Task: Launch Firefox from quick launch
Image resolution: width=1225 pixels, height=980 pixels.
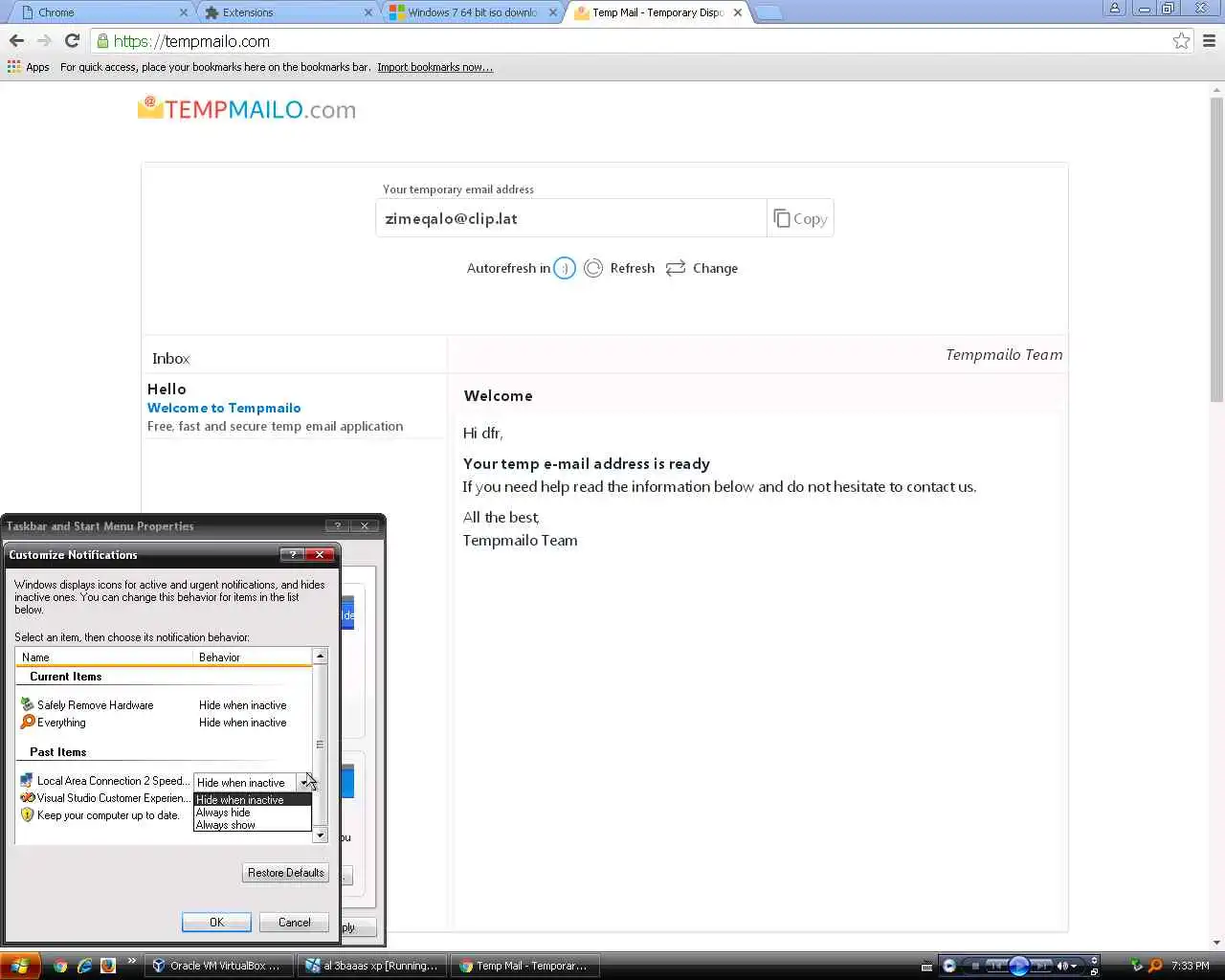Action: (x=108, y=966)
